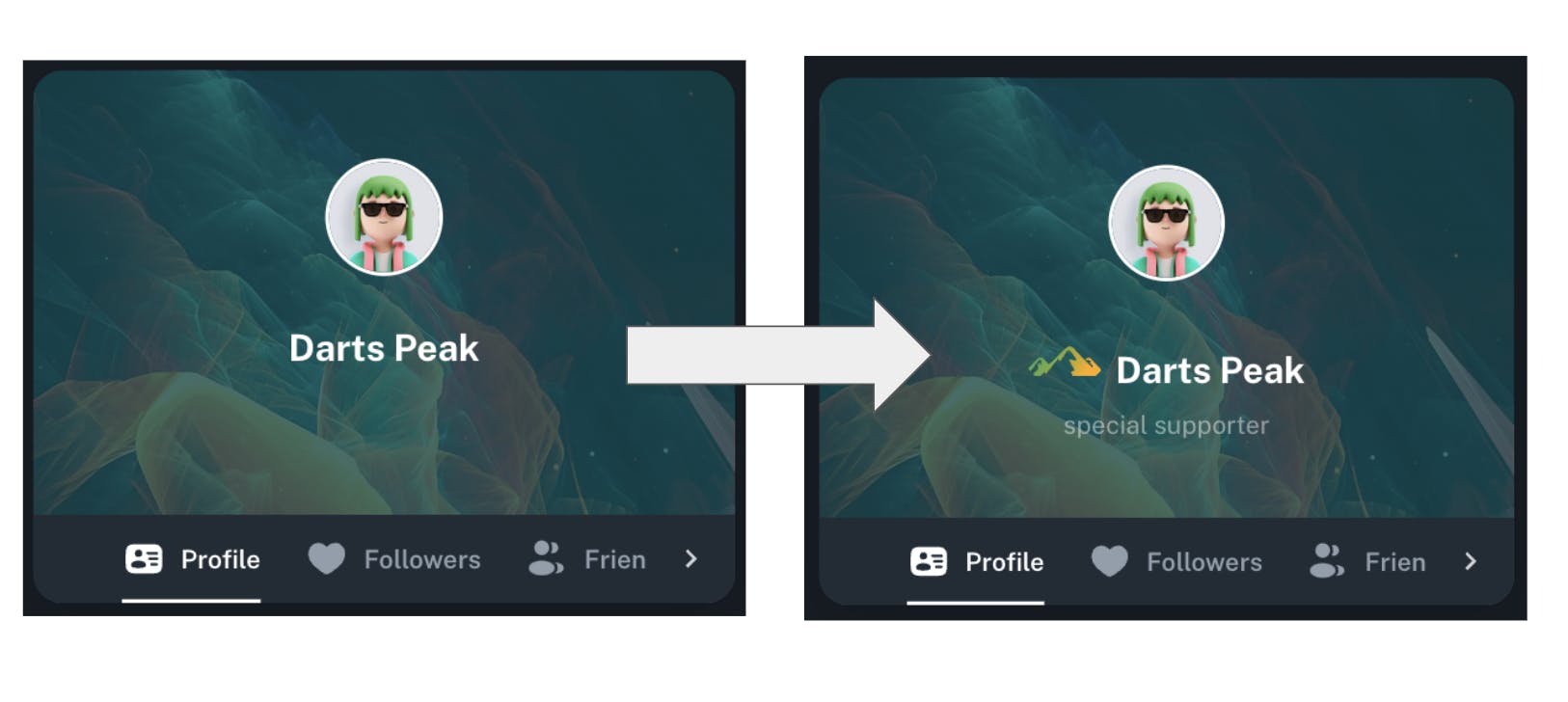Click the Followers heart icon in right panel

(x=1109, y=561)
